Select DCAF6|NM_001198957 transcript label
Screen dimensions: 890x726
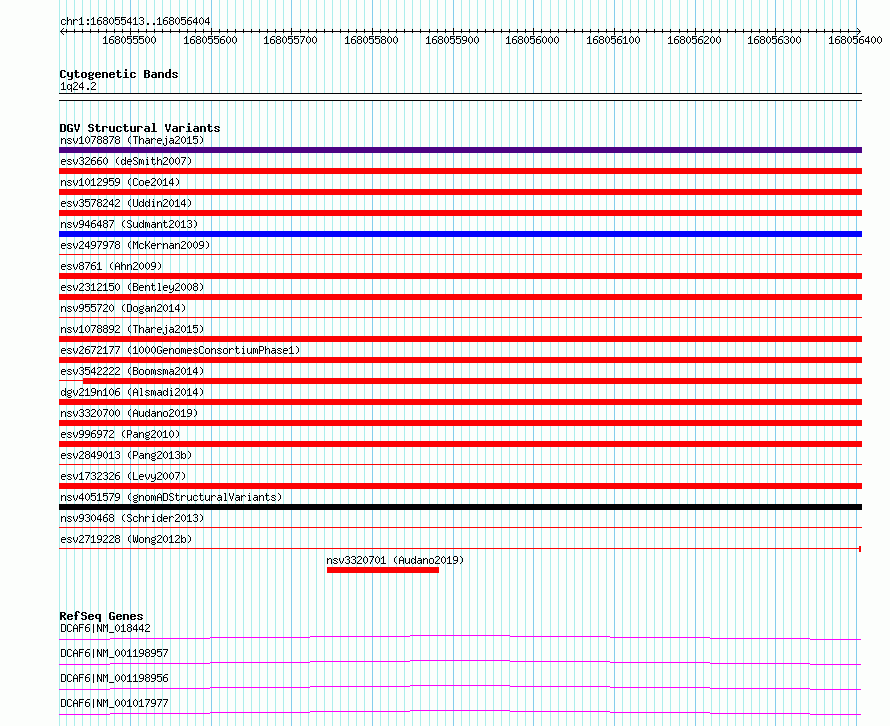pyautogui.click(x=114, y=653)
